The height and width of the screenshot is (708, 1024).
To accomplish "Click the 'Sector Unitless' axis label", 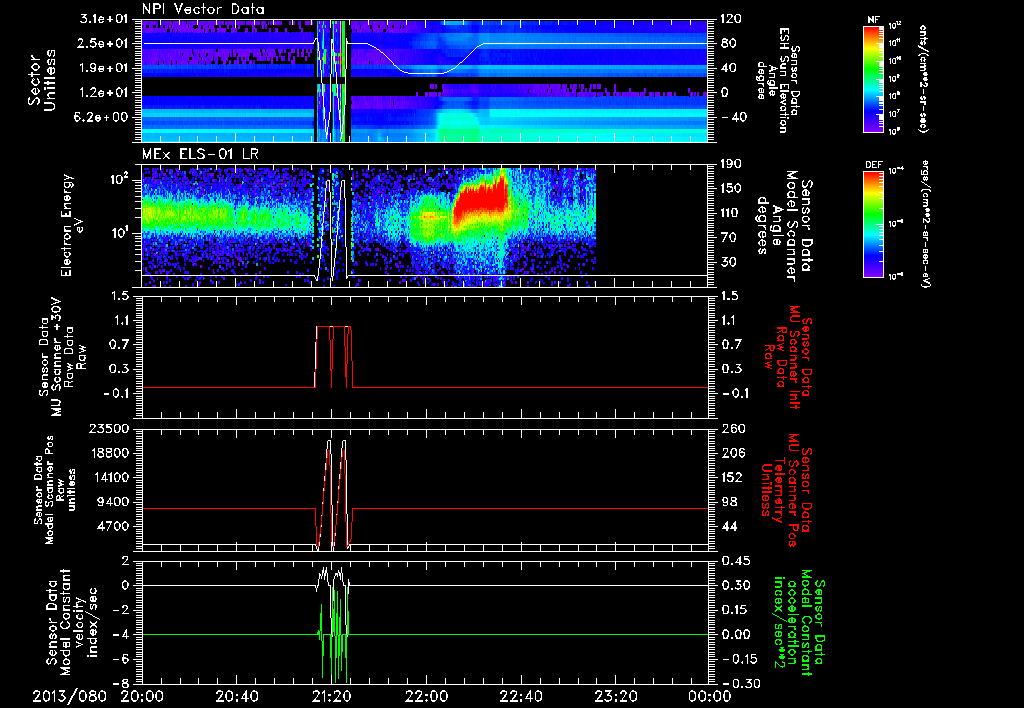I will click(x=42, y=80).
